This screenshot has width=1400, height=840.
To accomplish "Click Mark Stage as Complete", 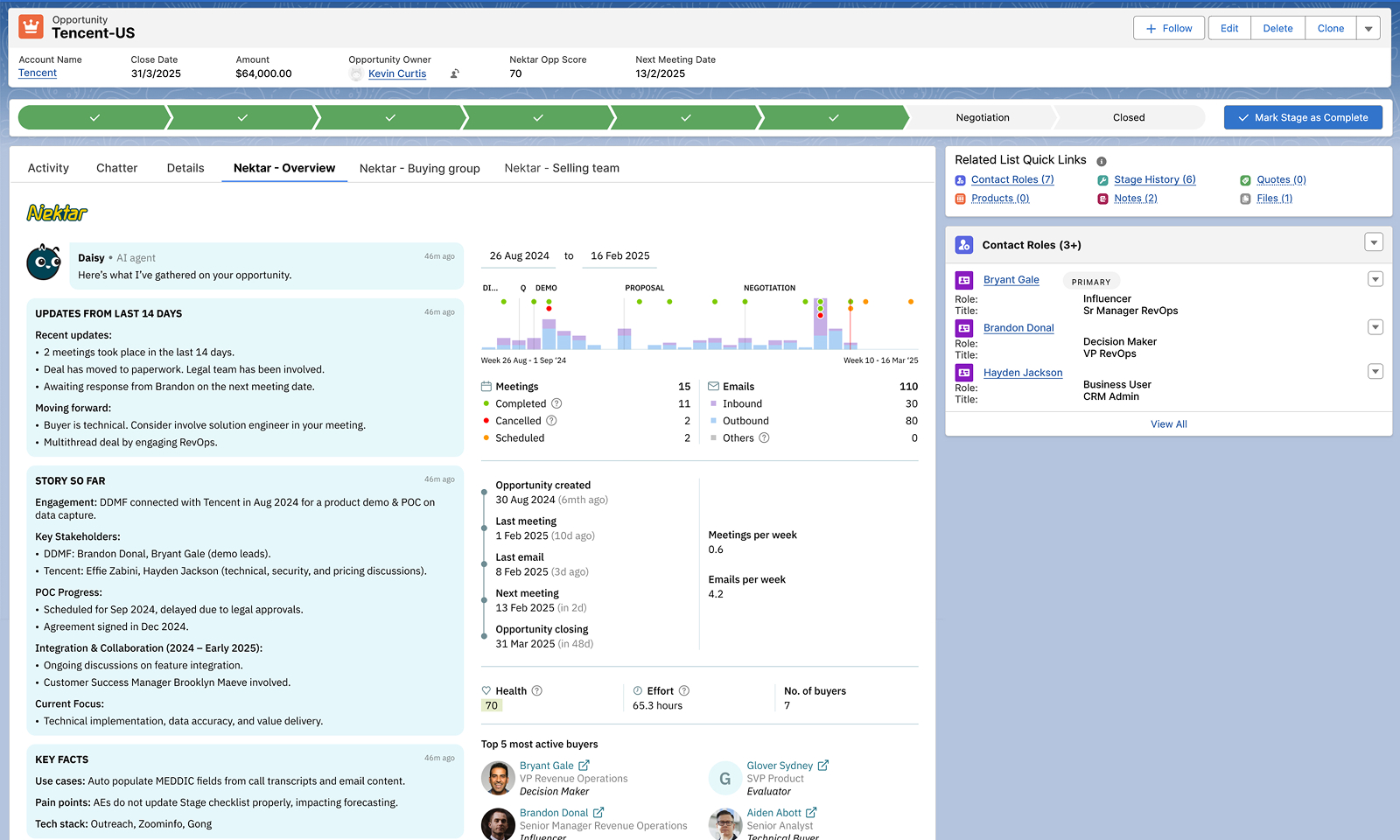I will pyautogui.click(x=1303, y=117).
